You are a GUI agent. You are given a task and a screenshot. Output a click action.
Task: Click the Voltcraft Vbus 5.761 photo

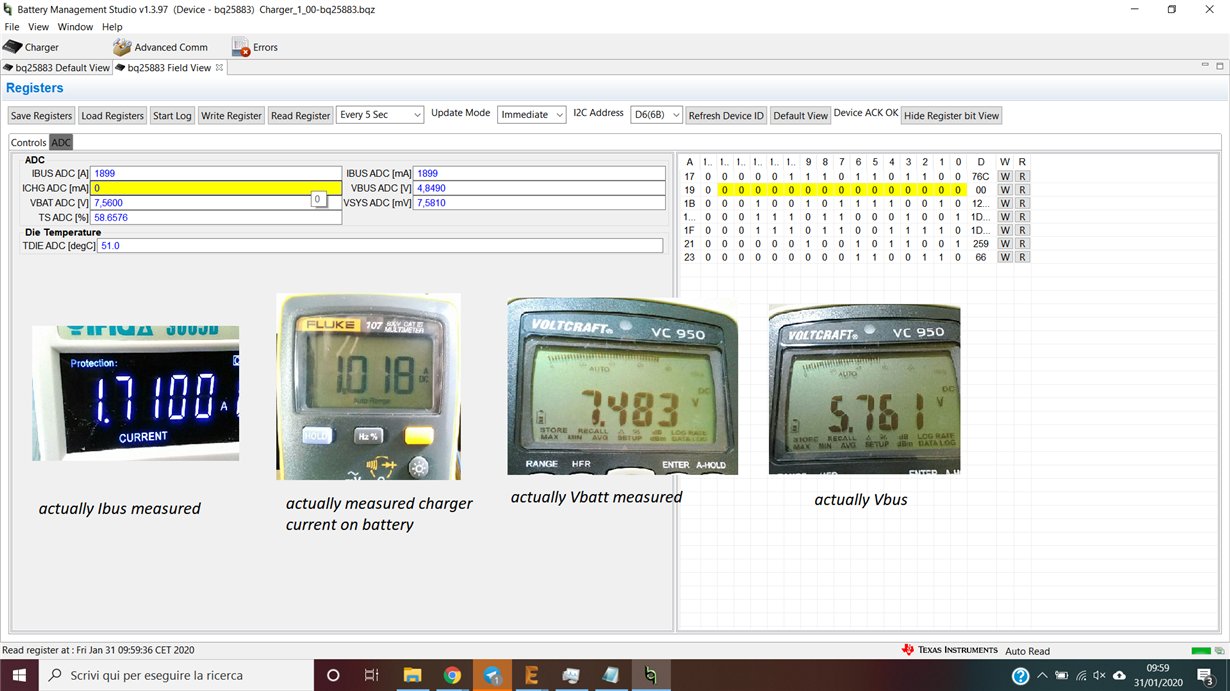pyautogui.click(x=864, y=389)
